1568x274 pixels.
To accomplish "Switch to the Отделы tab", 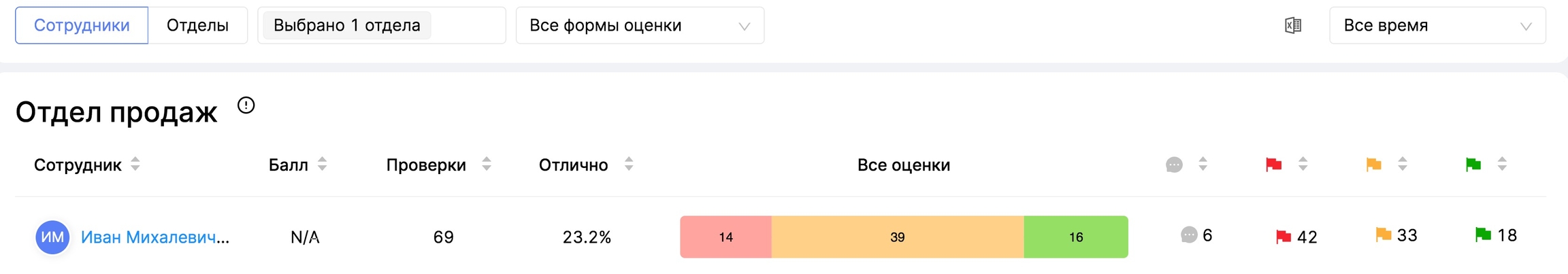I will click(x=197, y=26).
